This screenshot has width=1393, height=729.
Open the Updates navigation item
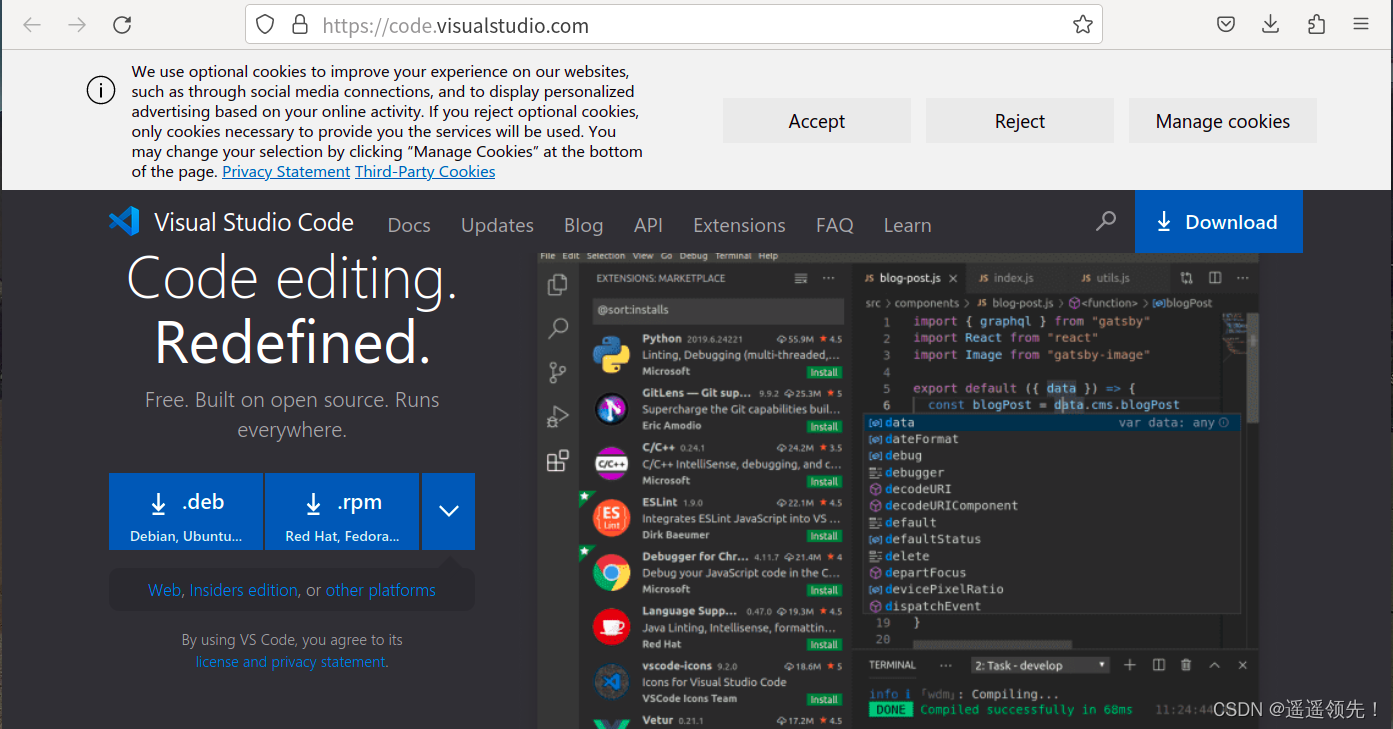[497, 225]
